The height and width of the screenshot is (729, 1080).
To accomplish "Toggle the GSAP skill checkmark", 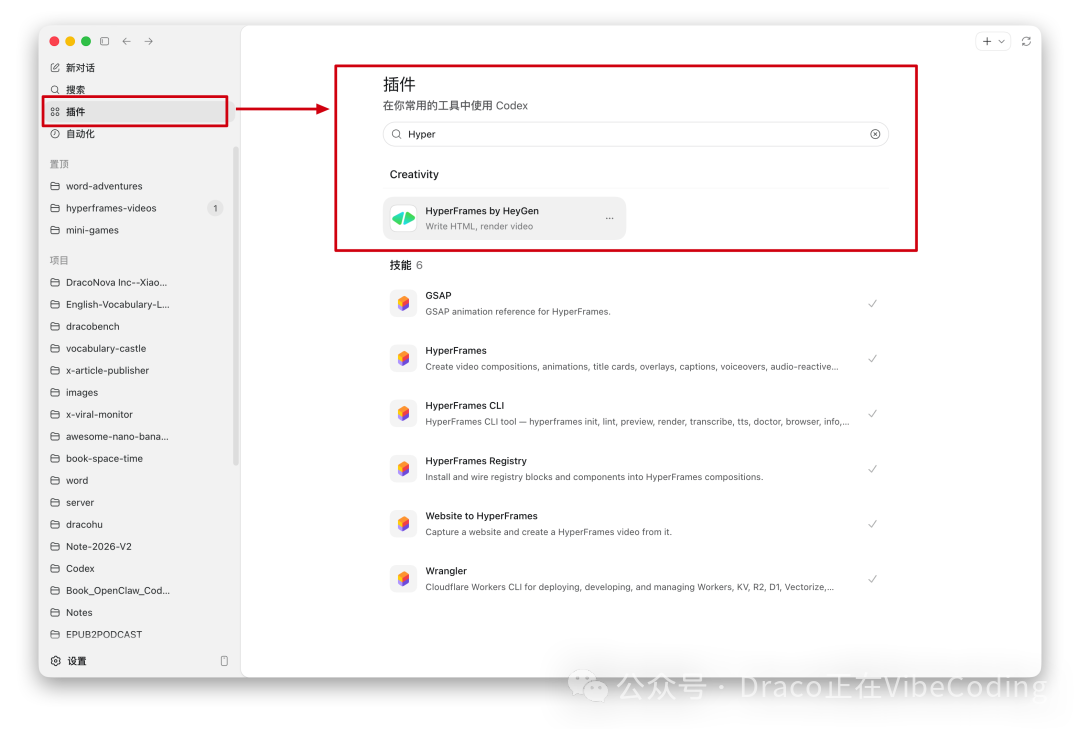I will pos(873,304).
